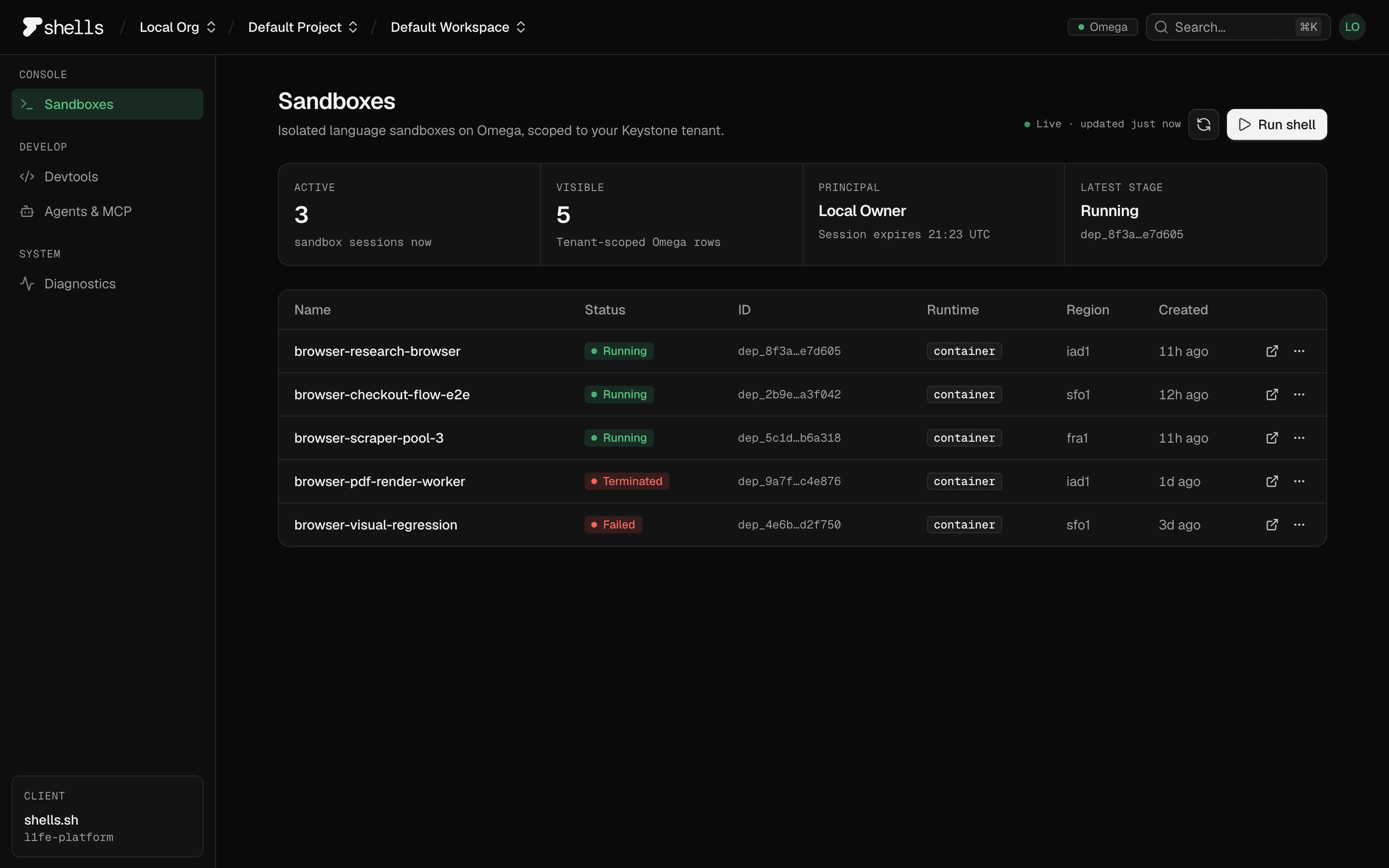The width and height of the screenshot is (1389, 868).
Task: Show more actions for browser-scraper-pool-3
Action: click(x=1299, y=437)
